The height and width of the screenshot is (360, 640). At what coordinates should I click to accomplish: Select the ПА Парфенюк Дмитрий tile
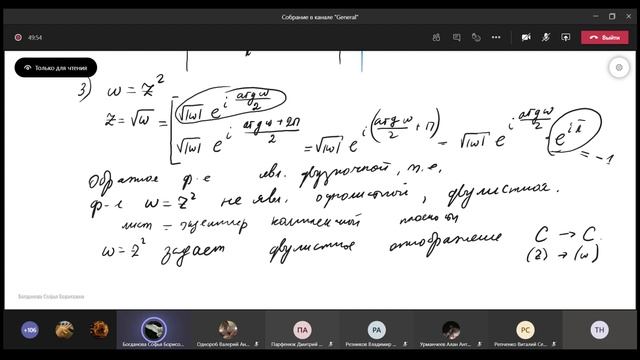pos(302,330)
